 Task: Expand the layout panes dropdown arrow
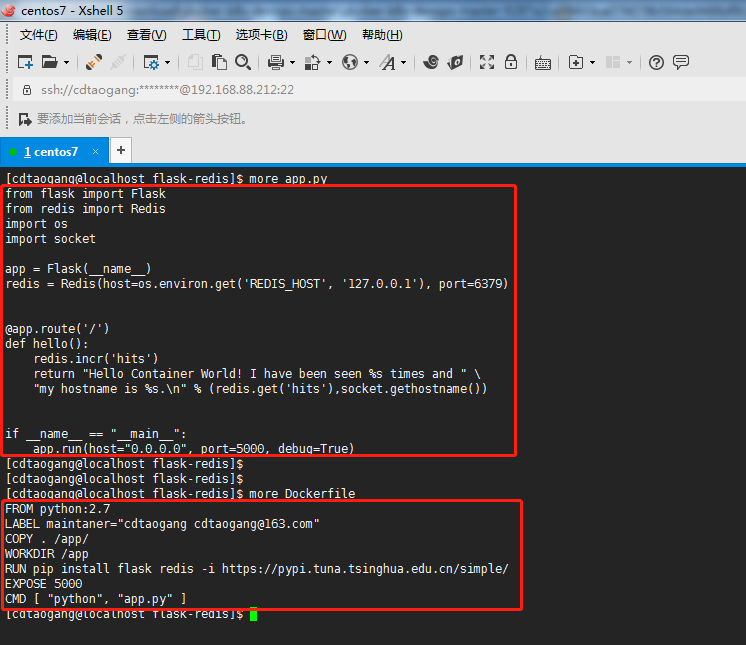[x=629, y=62]
